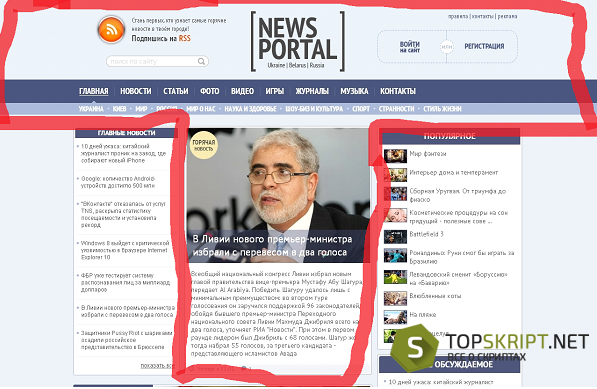Screen dimensions: 597x389
Task: Click the Регистрация button
Action: (484, 46)
